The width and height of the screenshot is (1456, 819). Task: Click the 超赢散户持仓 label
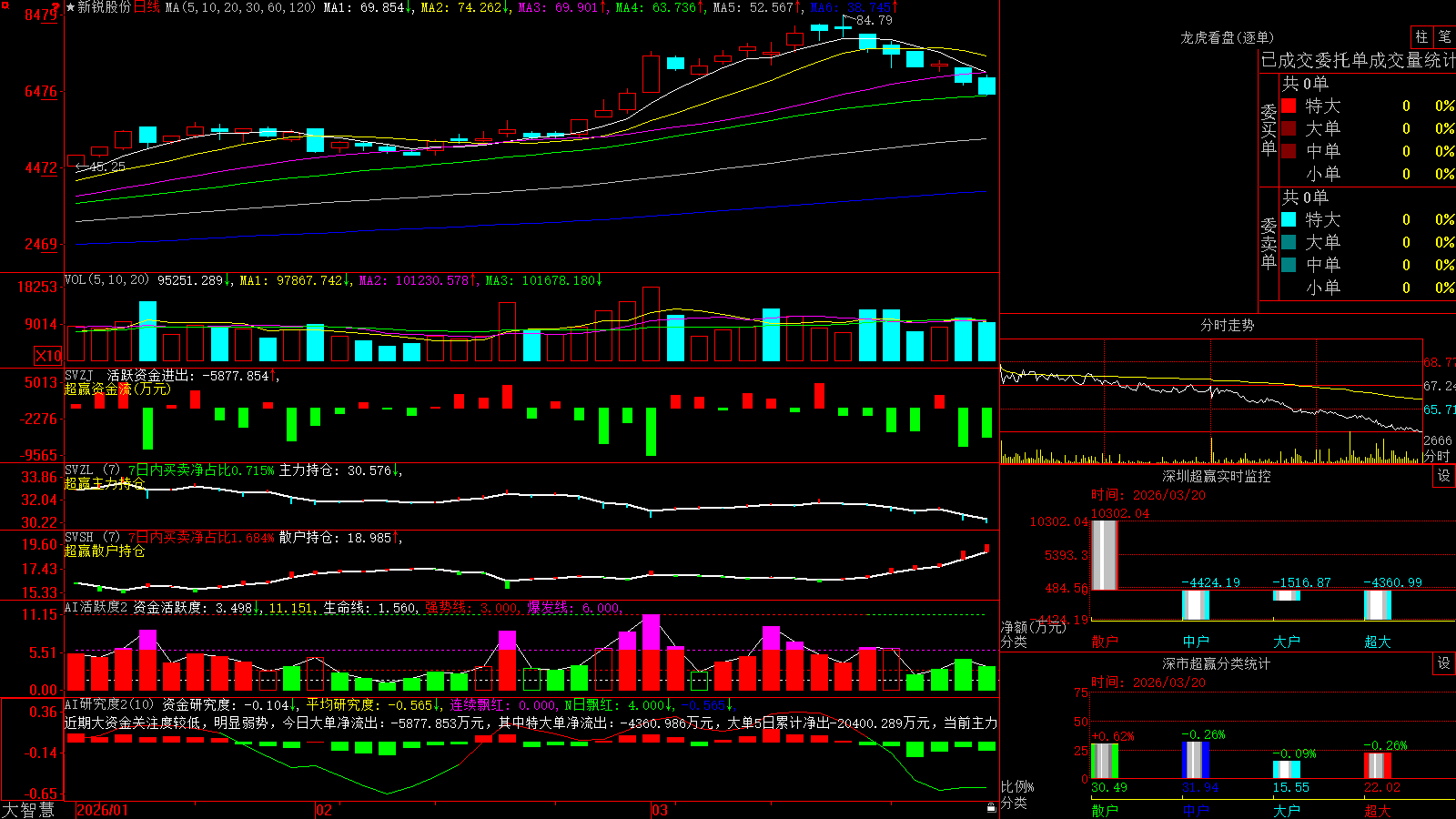[x=105, y=551]
